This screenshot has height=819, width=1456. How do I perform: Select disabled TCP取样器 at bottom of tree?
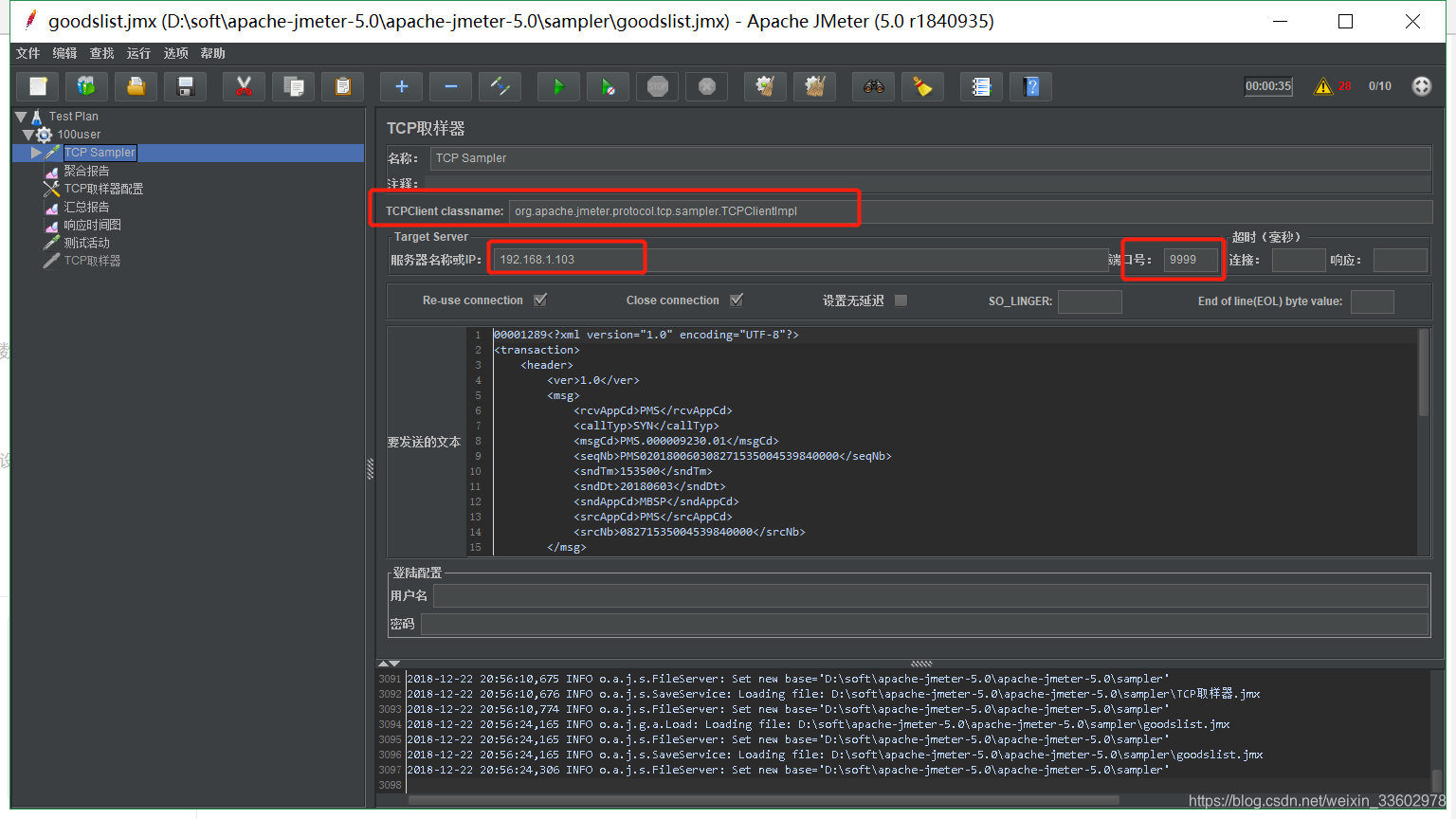pos(93,261)
